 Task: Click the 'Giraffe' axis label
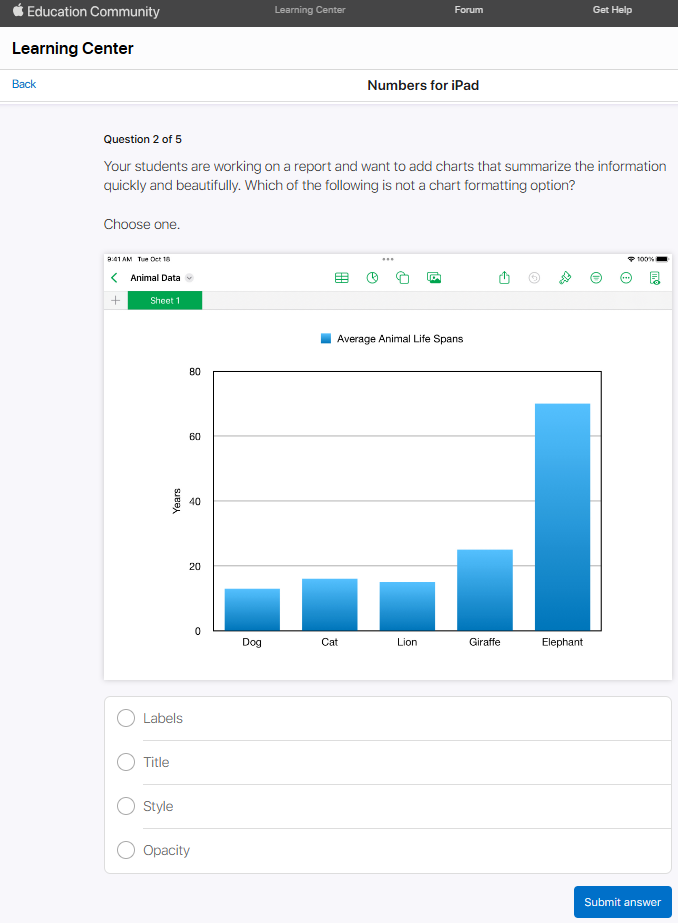pos(484,642)
